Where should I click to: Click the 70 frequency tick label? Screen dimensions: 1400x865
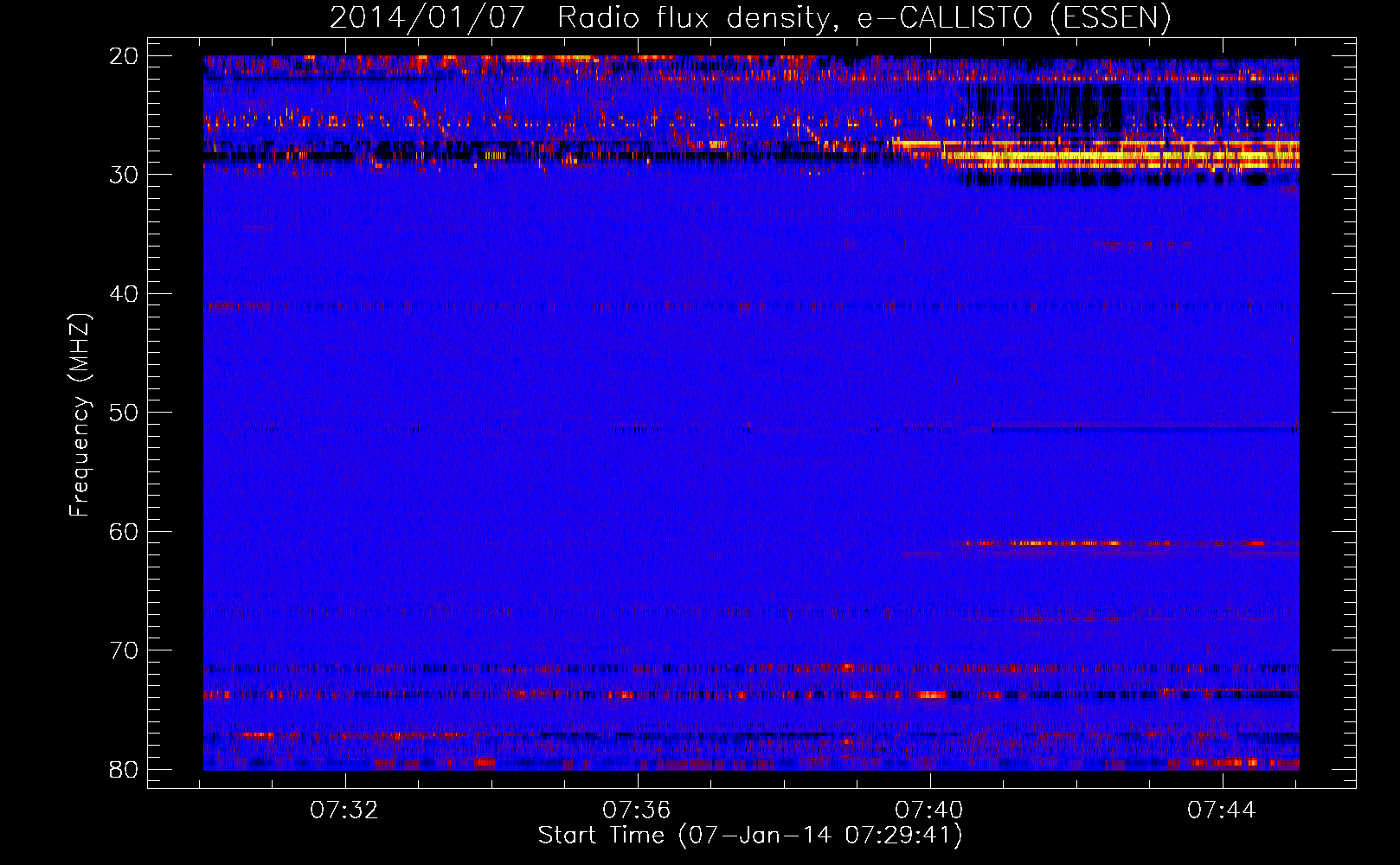pos(125,650)
